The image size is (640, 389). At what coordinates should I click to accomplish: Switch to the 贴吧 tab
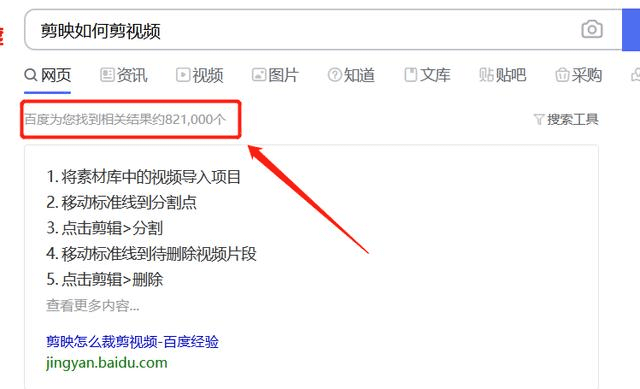pyautogui.click(x=503, y=75)
